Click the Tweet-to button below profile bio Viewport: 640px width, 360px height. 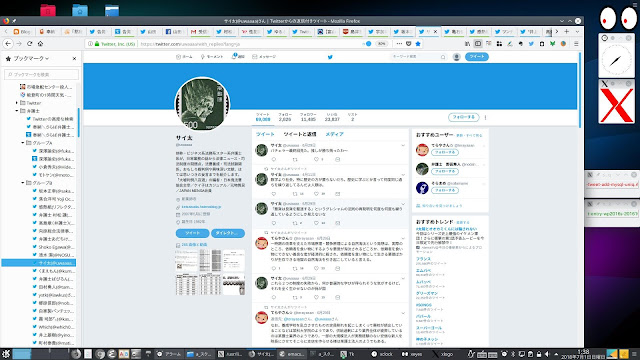192,233
